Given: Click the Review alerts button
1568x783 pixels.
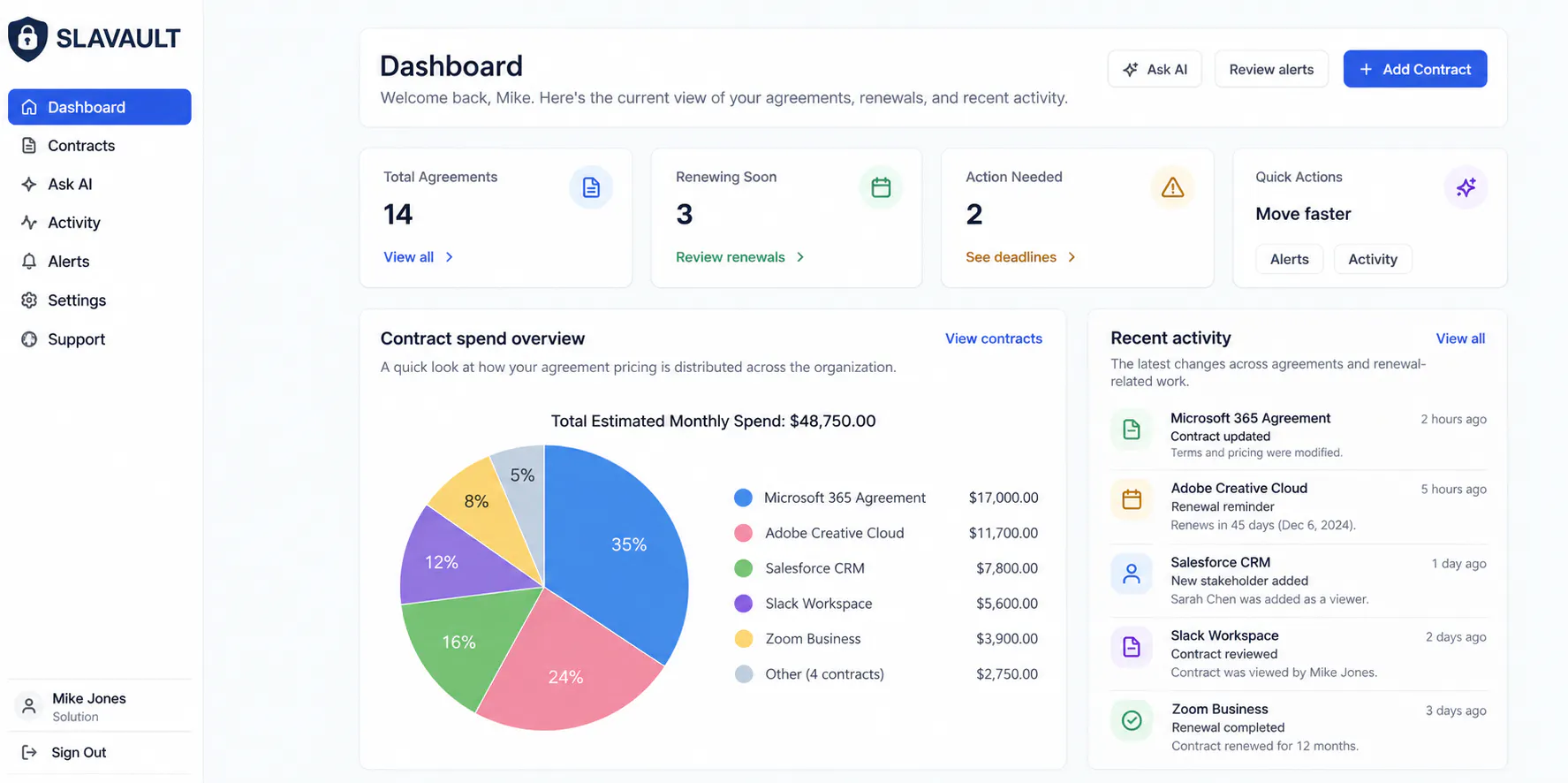Looking at the screenshot, I should point(1271,69).
